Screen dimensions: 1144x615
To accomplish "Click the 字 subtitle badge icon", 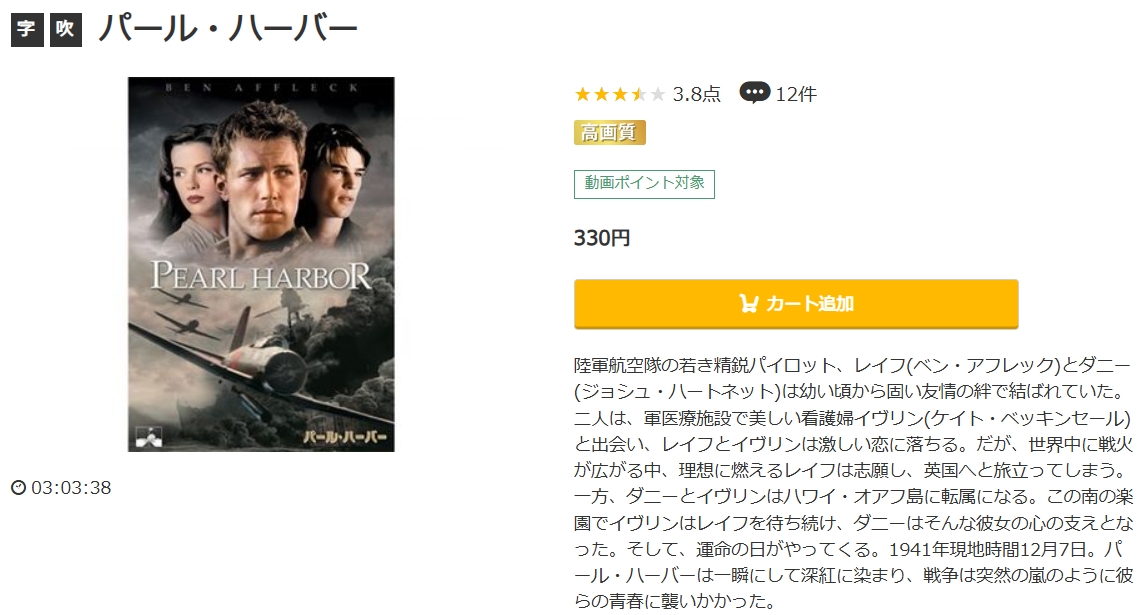I will click(27, 29).
